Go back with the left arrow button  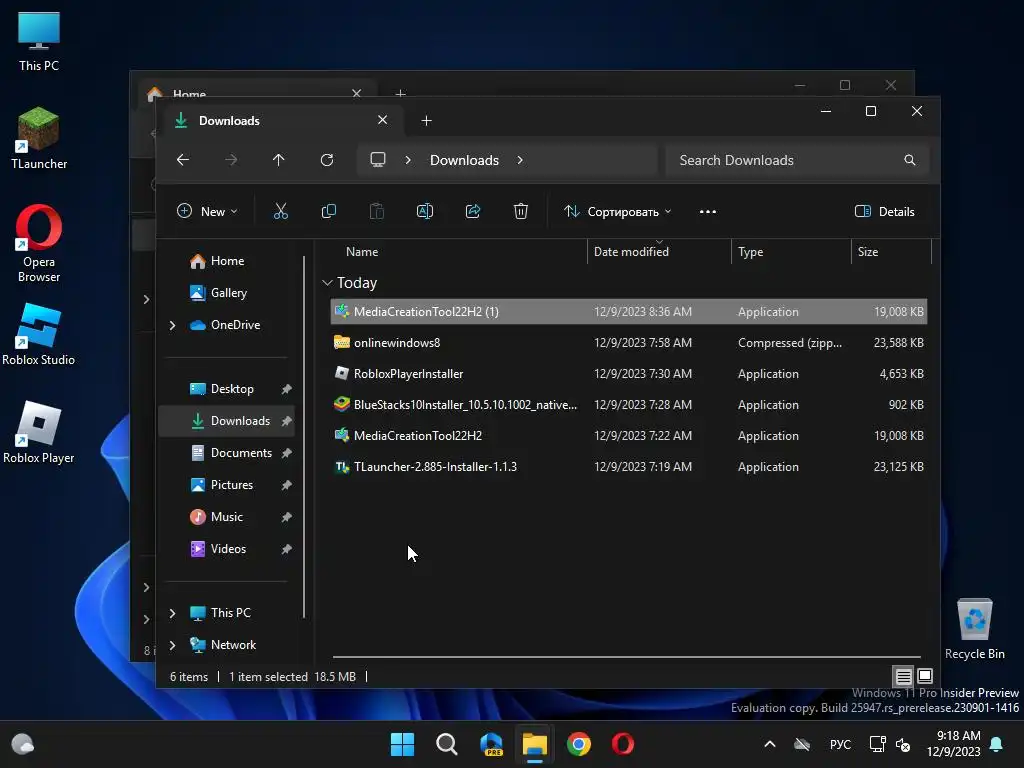183,160
